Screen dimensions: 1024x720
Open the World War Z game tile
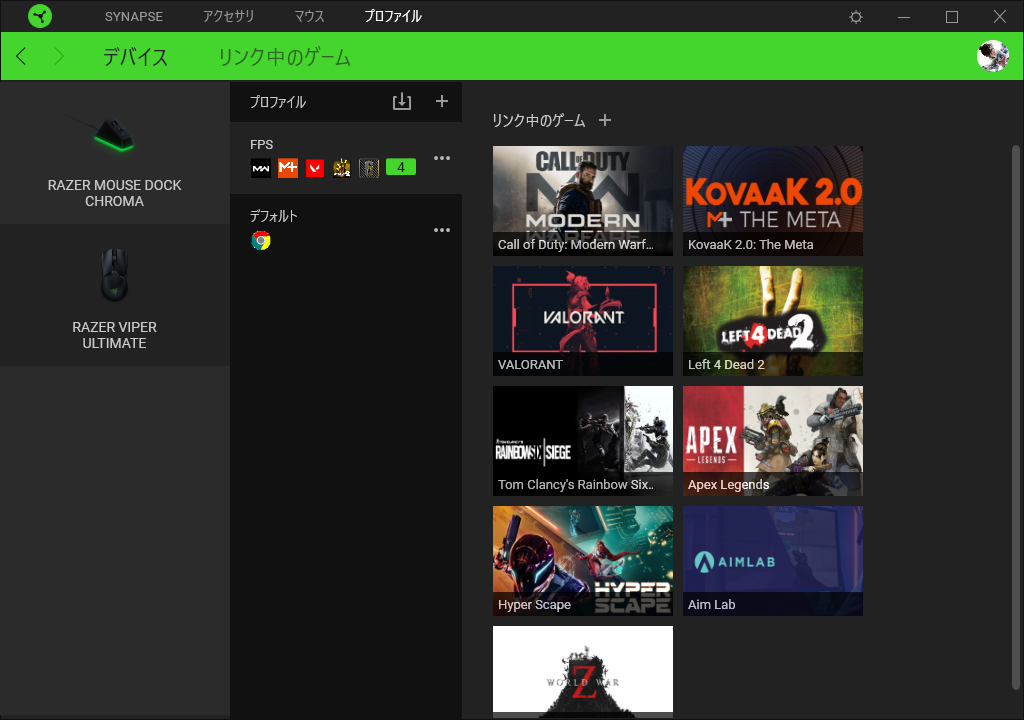[x=583, y=672]
